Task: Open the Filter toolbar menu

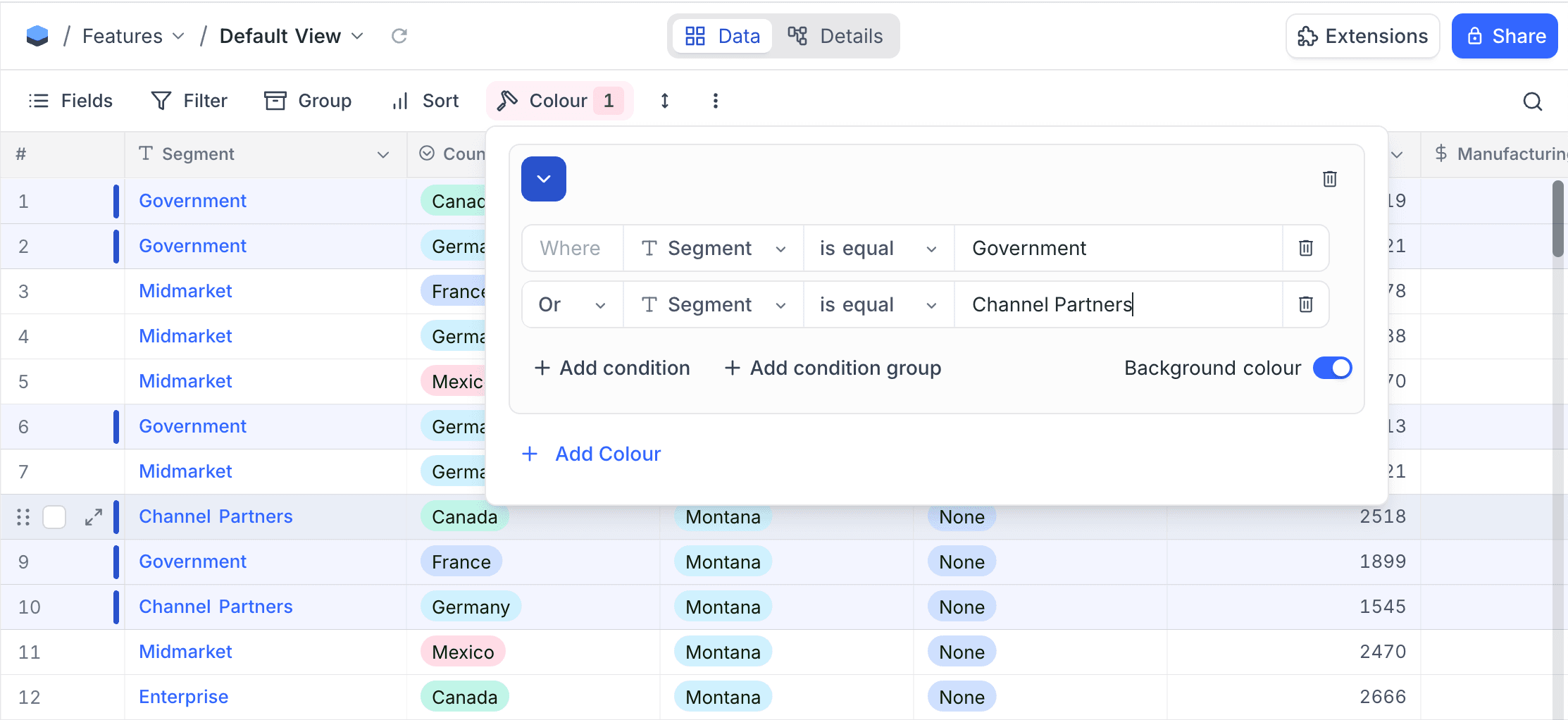Action: [189, 101]
